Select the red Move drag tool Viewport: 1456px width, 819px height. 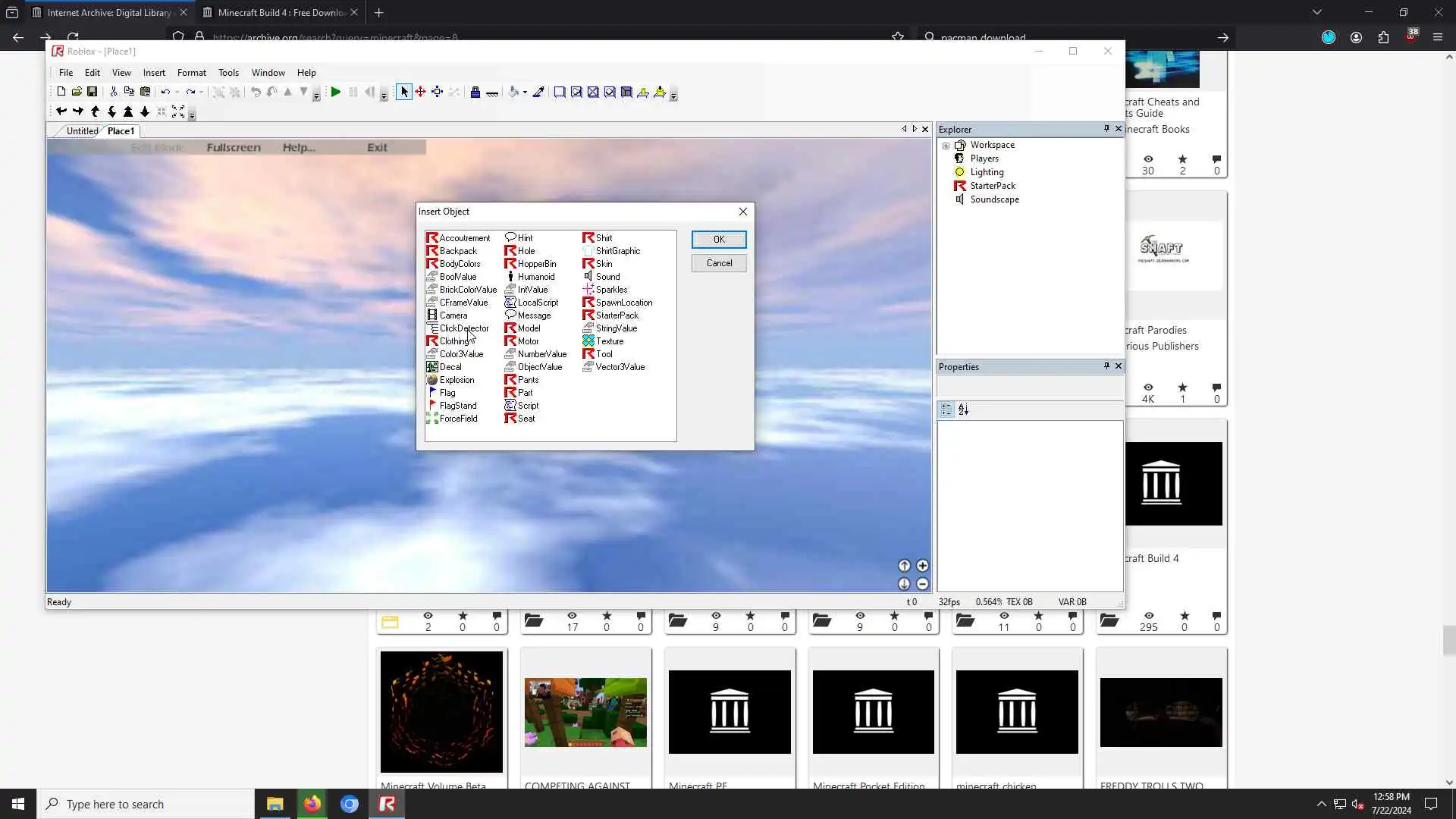click(420, 92)
